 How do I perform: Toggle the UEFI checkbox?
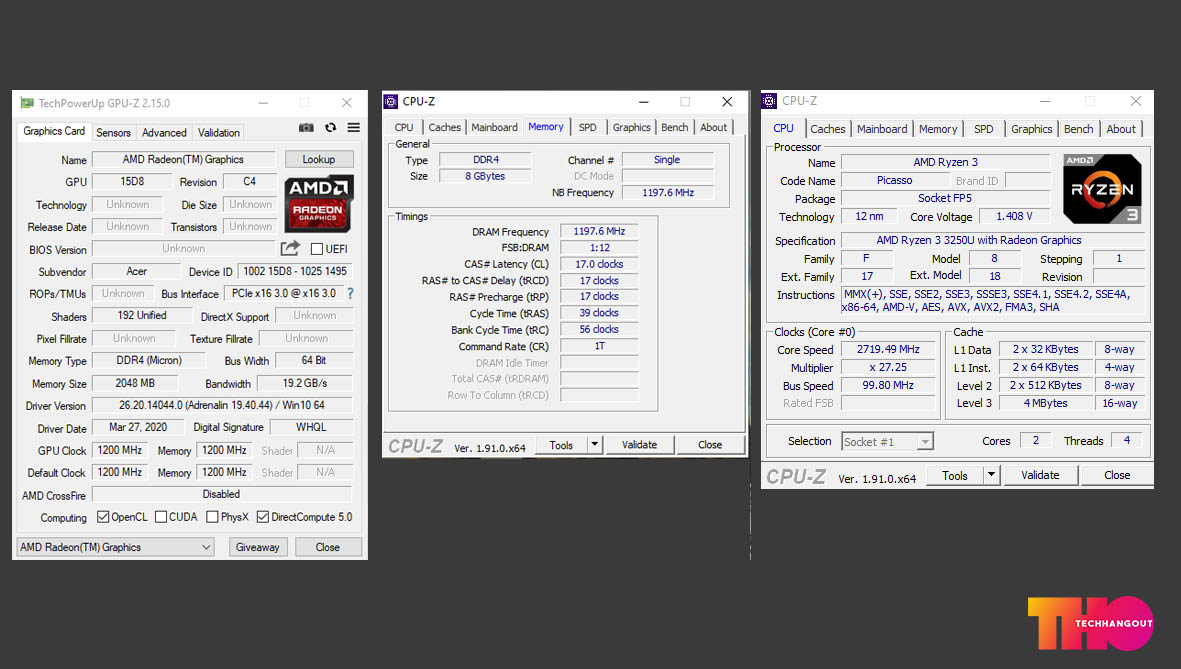[x=317, y=249]
